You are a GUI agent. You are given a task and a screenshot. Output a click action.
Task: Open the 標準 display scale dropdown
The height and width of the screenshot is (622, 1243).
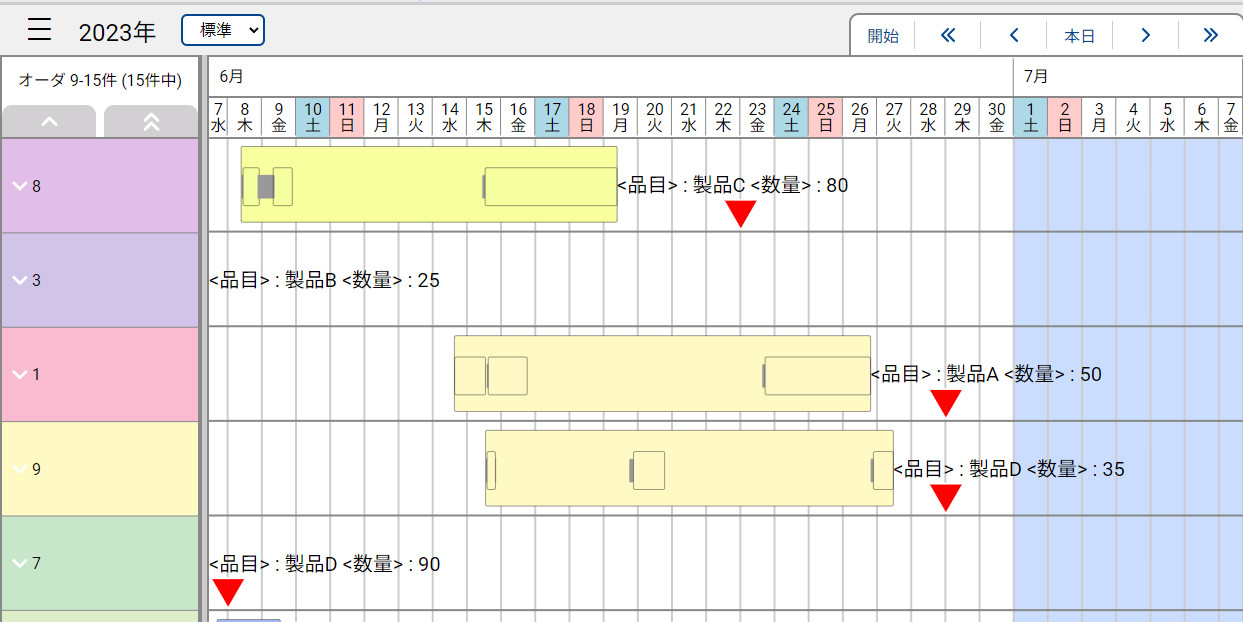pos(222,30)
